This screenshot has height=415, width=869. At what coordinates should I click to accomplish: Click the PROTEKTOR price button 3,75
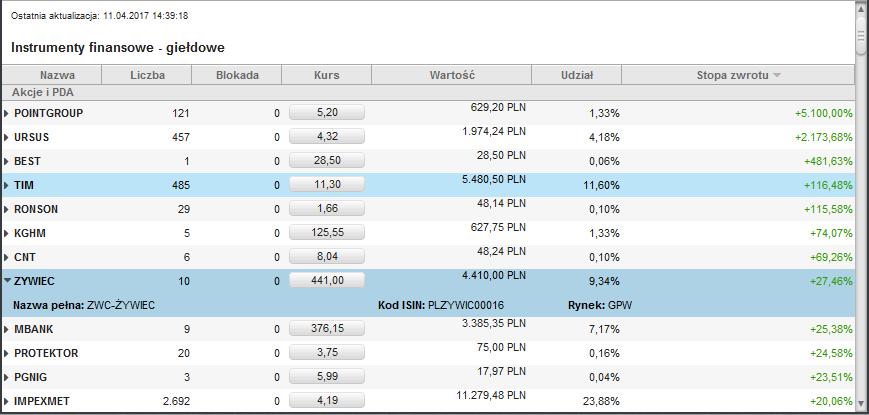[x=327, y=352]
